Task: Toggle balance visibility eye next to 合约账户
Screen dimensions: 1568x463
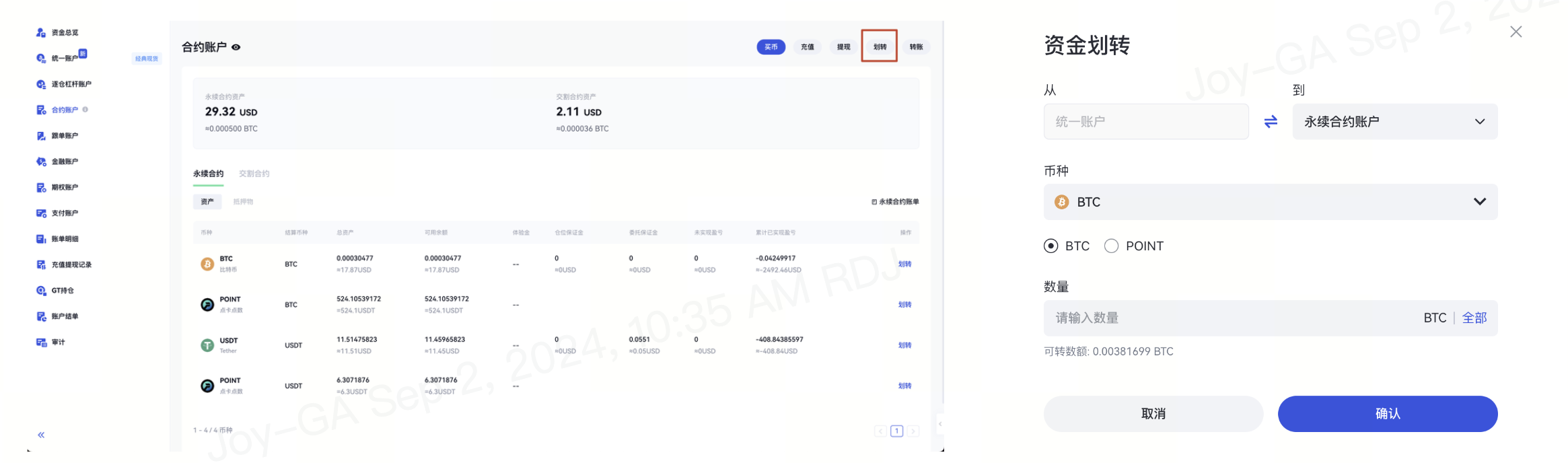Action: click(236, 47)
